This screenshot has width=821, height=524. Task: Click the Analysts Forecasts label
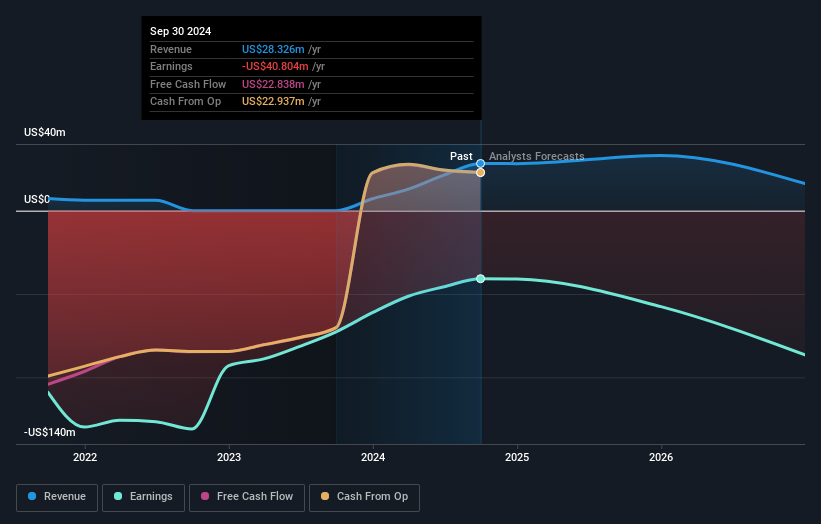[537, 156]
